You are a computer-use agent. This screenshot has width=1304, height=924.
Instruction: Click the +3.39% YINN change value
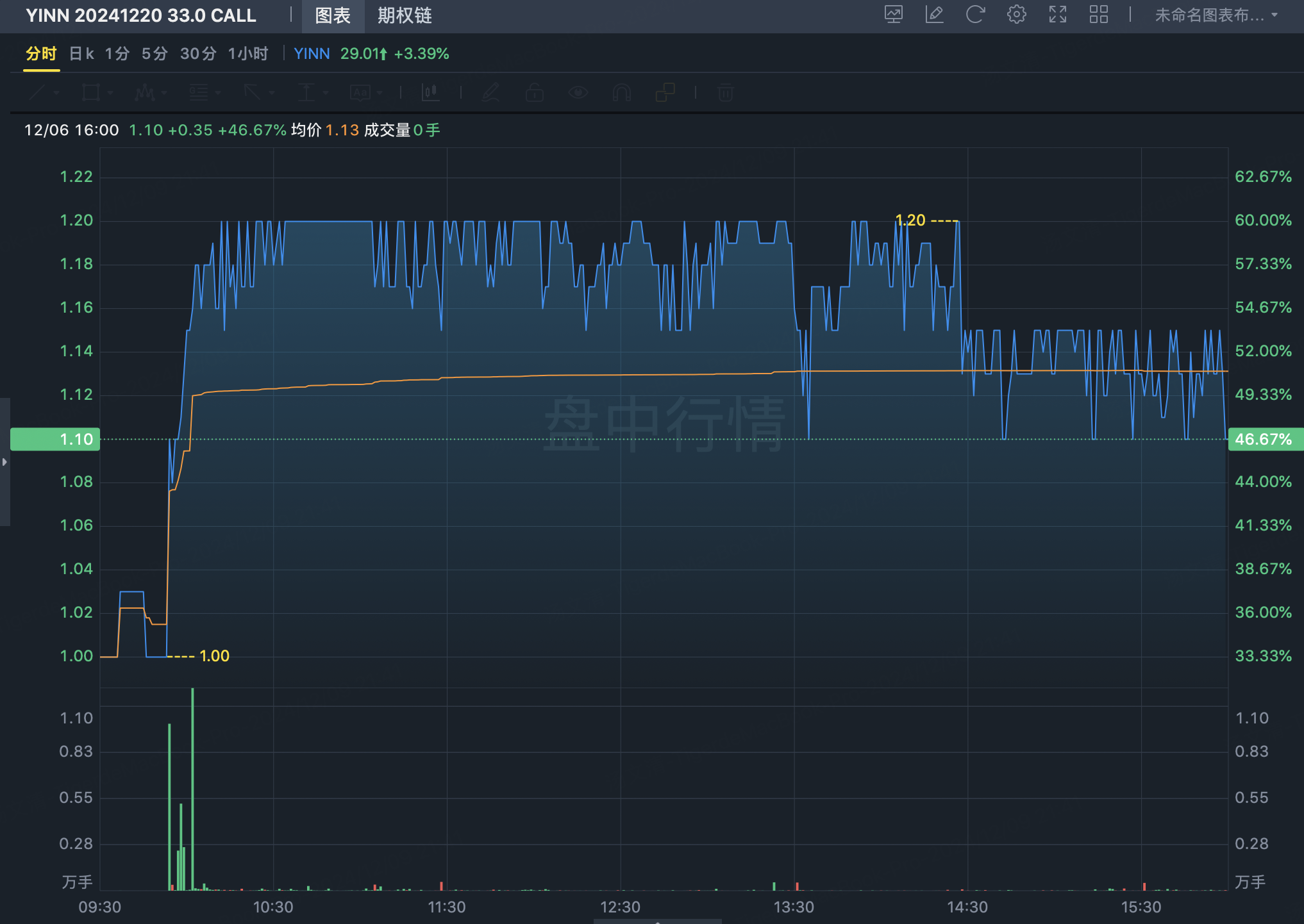[x=421, y=54]
